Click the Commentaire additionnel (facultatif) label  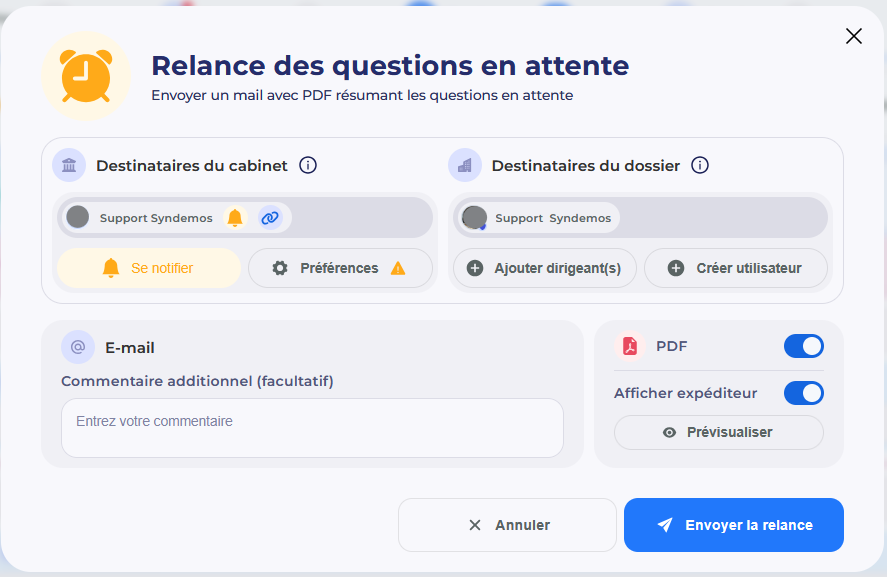[x=197, y=381]
